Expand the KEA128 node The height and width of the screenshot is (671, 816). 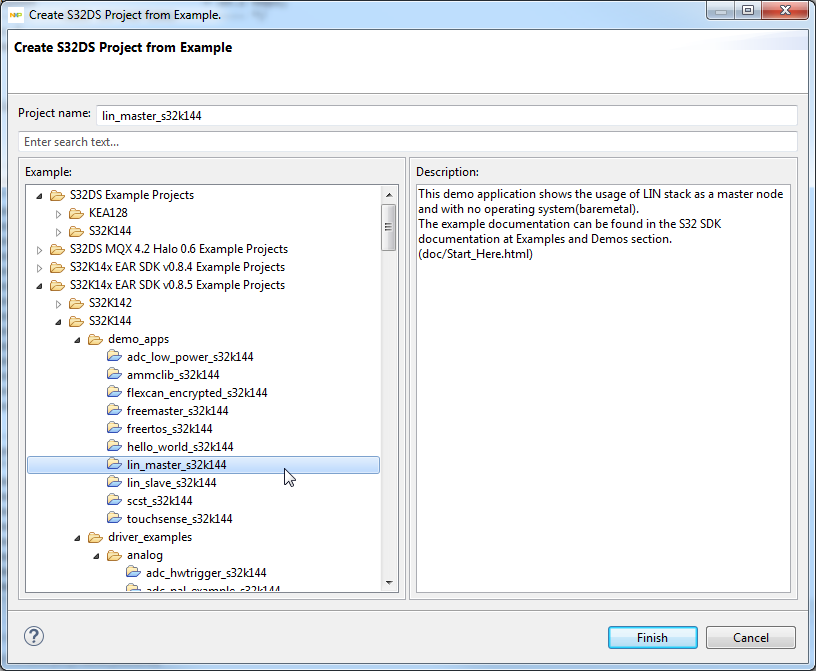tap(58, 214)
